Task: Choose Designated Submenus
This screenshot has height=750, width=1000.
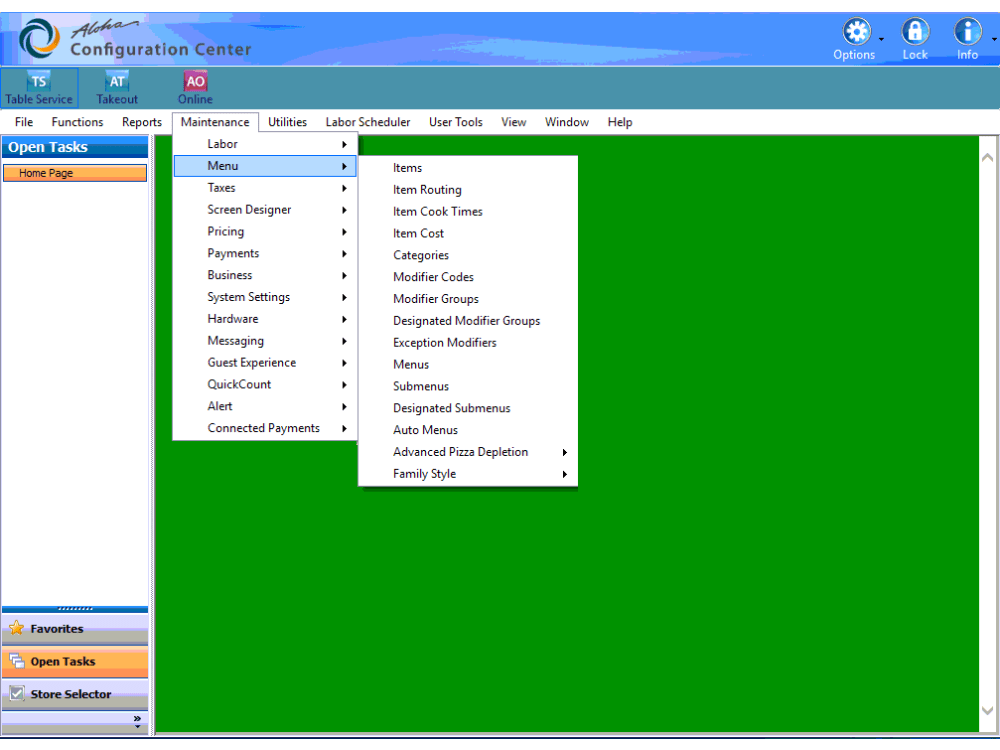Action: 468,408
